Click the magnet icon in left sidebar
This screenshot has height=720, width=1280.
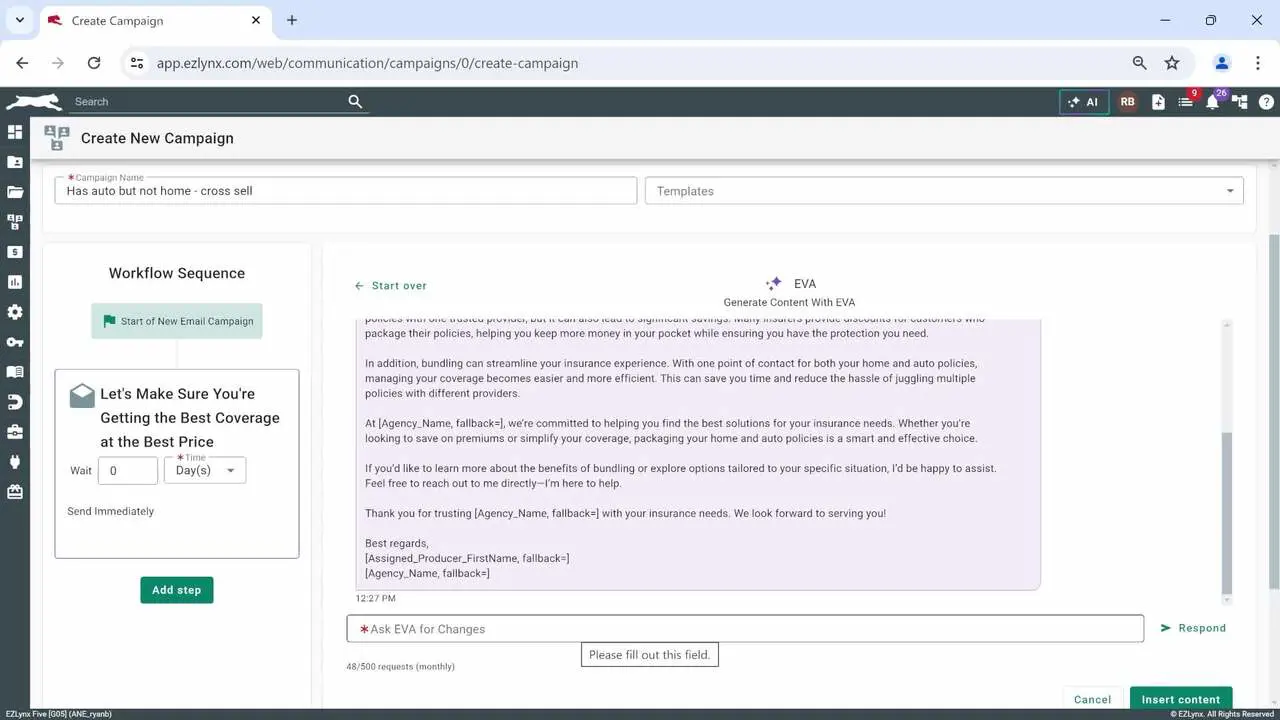[15, 402]
